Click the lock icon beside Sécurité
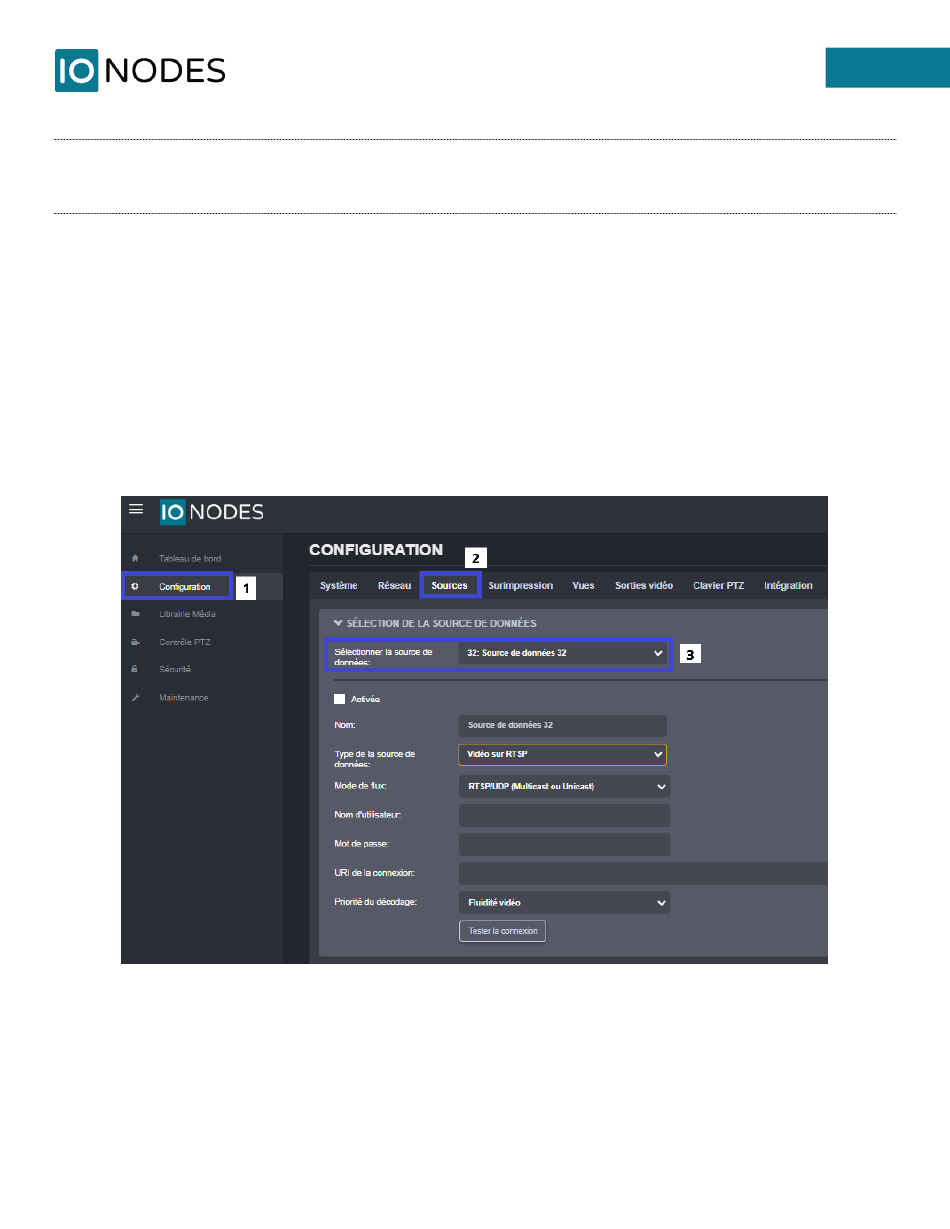 click(x=134, y=669)
